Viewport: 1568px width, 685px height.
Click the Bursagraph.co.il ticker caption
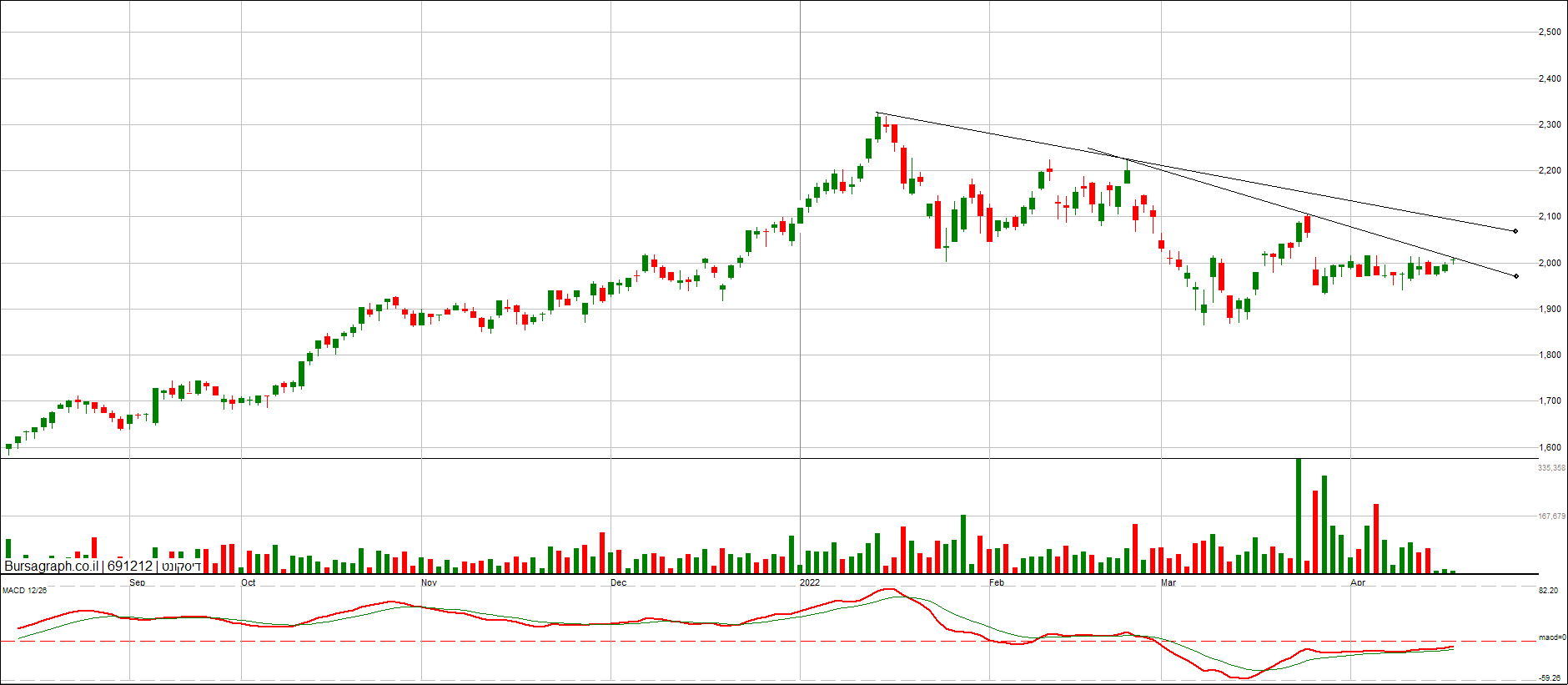point(103,567)
